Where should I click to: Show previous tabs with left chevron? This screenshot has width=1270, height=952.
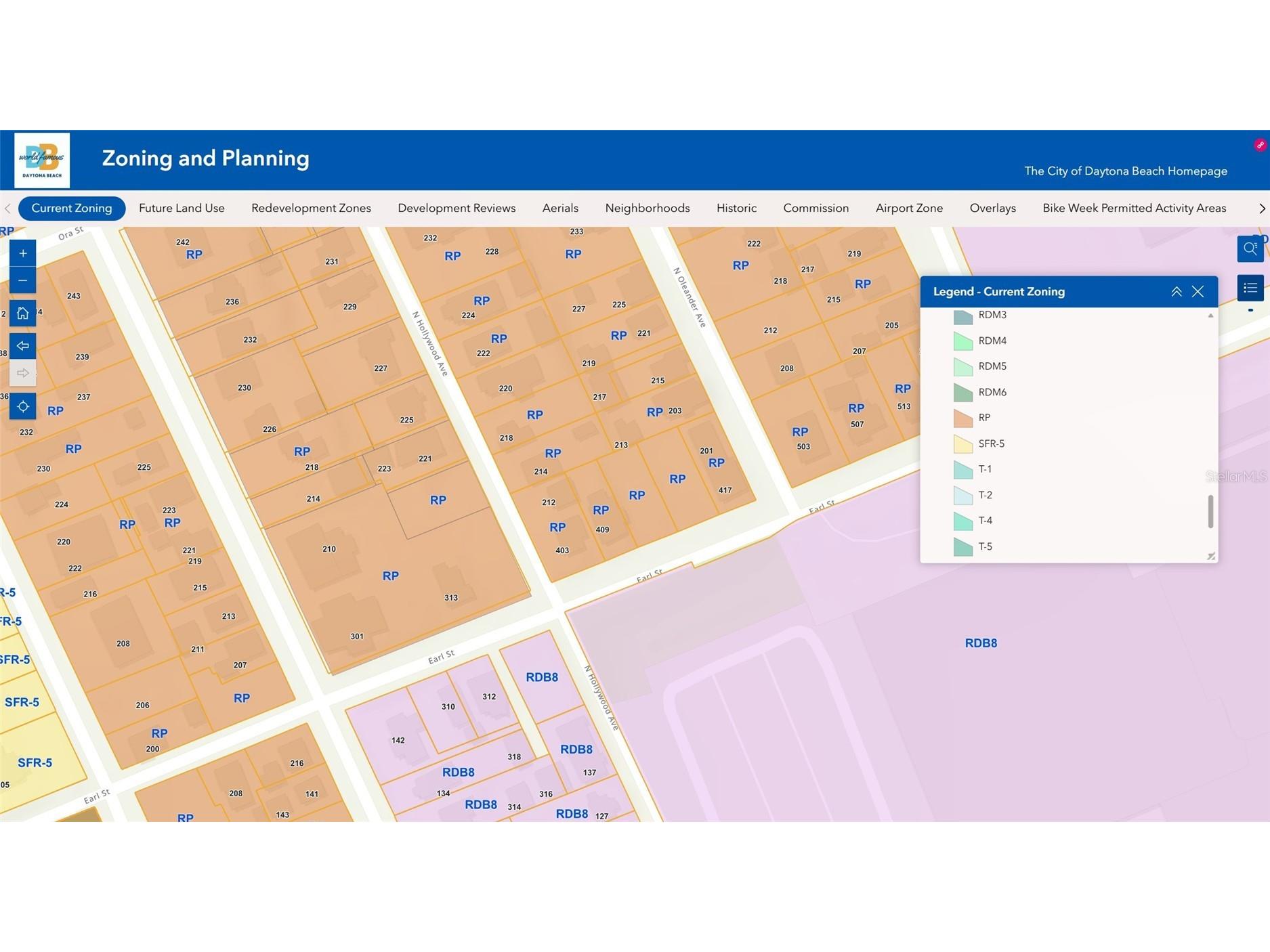tap(7, 209)
